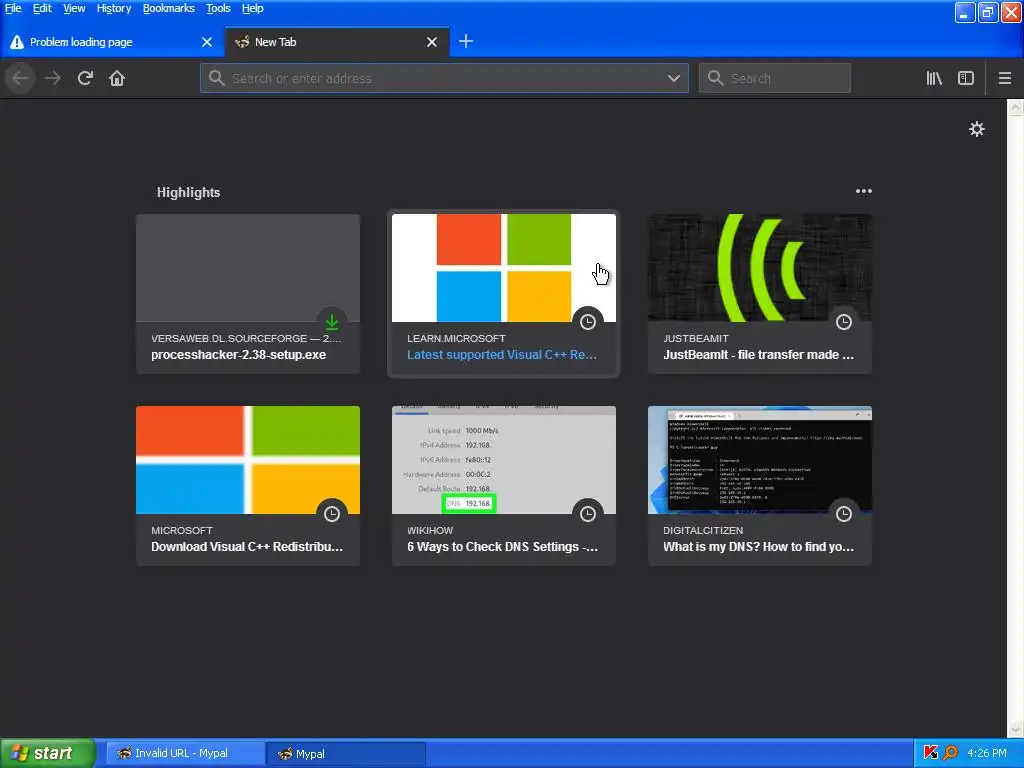Click the Highlights section heading
The height and width of the screenshot is (768, 1024).
point(188,193)
